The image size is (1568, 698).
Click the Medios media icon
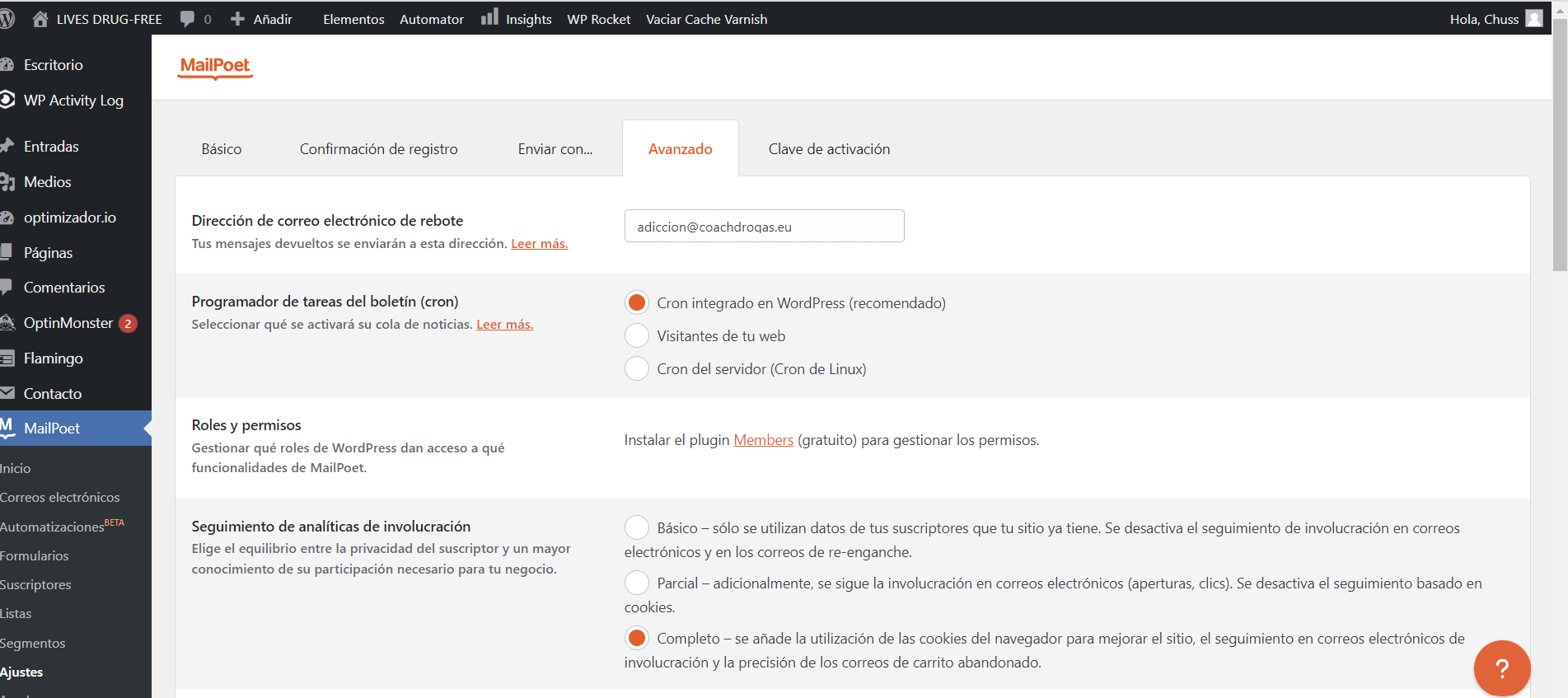pyautogui.click(x=7, y=181)
